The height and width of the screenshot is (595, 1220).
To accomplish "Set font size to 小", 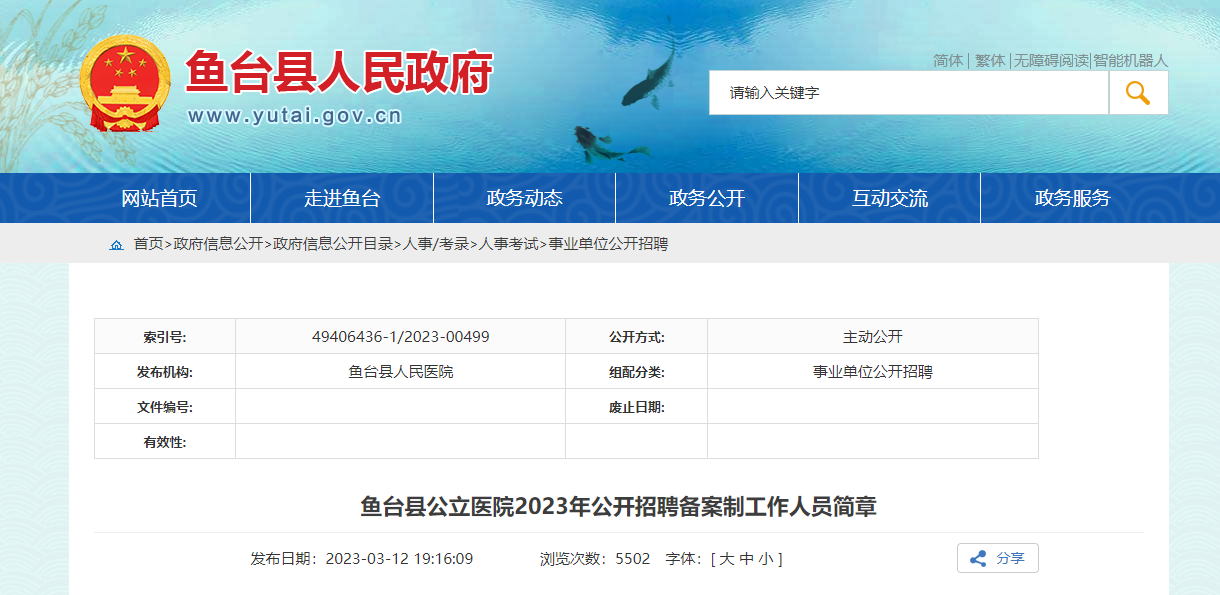I will [765, 559].
